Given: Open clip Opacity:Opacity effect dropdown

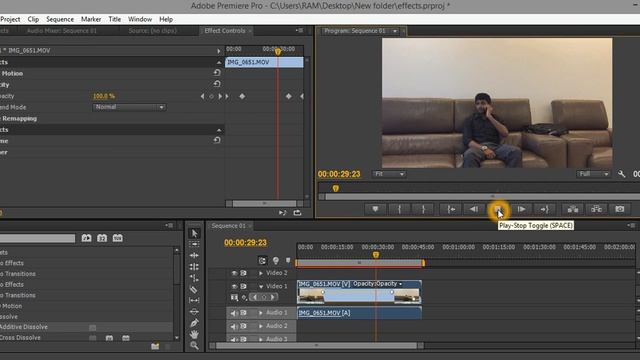Looking at the screenshot, I should pyautogui.click(x=400, y=284).
